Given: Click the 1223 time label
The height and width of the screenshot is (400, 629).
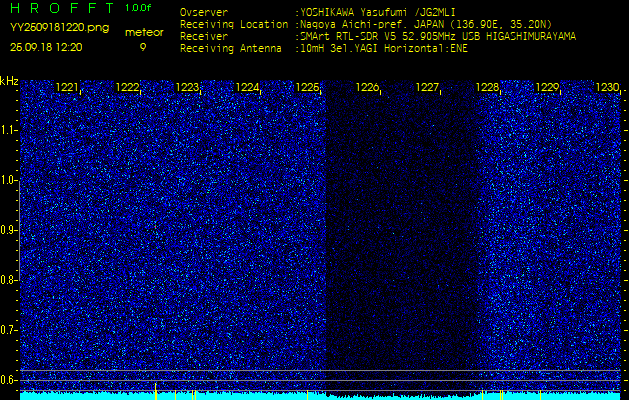Looking at the screenshot, I should pos(187,87).
